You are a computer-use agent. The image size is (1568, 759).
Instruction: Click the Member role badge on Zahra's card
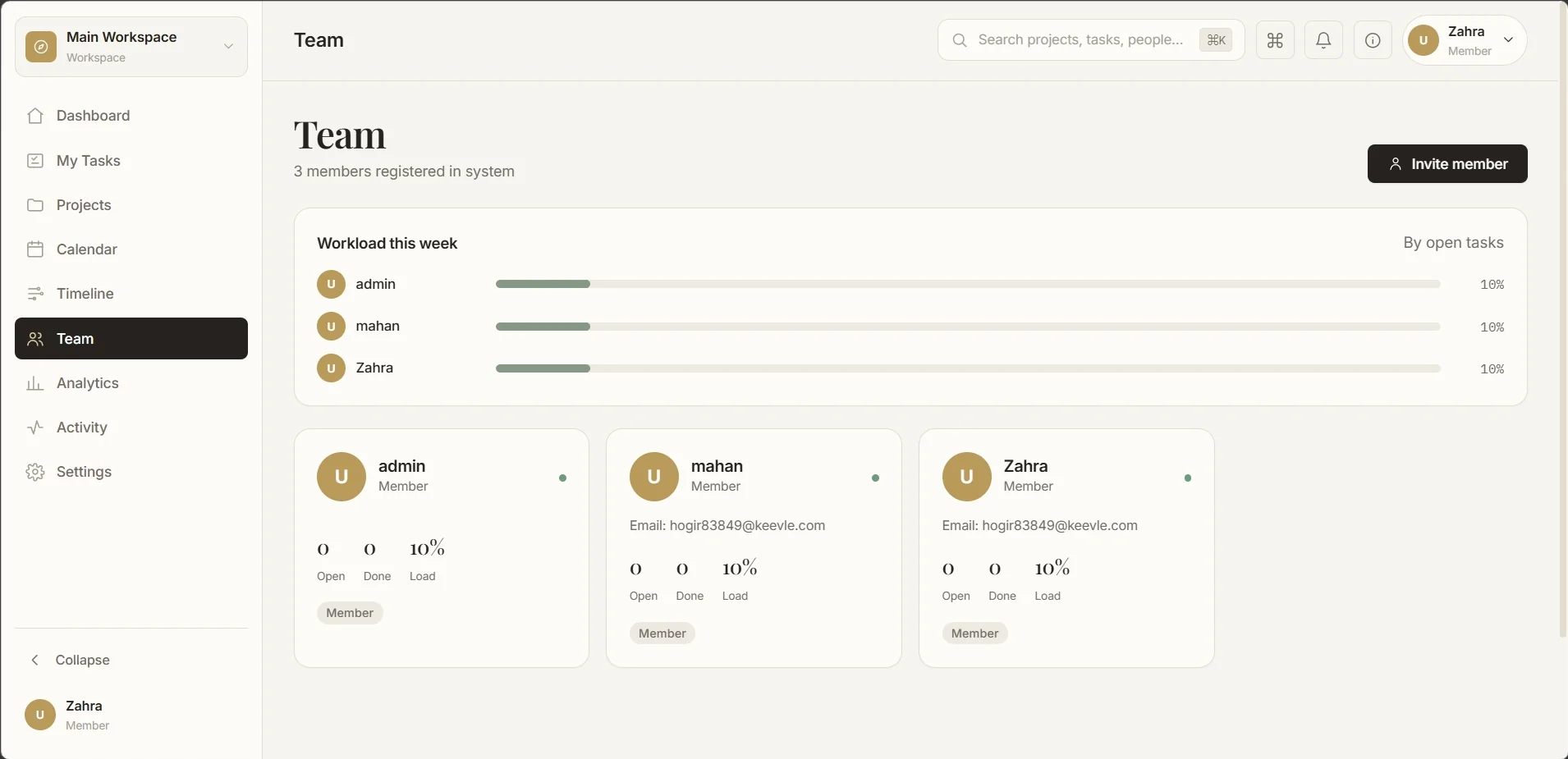(x=975, y=633)
